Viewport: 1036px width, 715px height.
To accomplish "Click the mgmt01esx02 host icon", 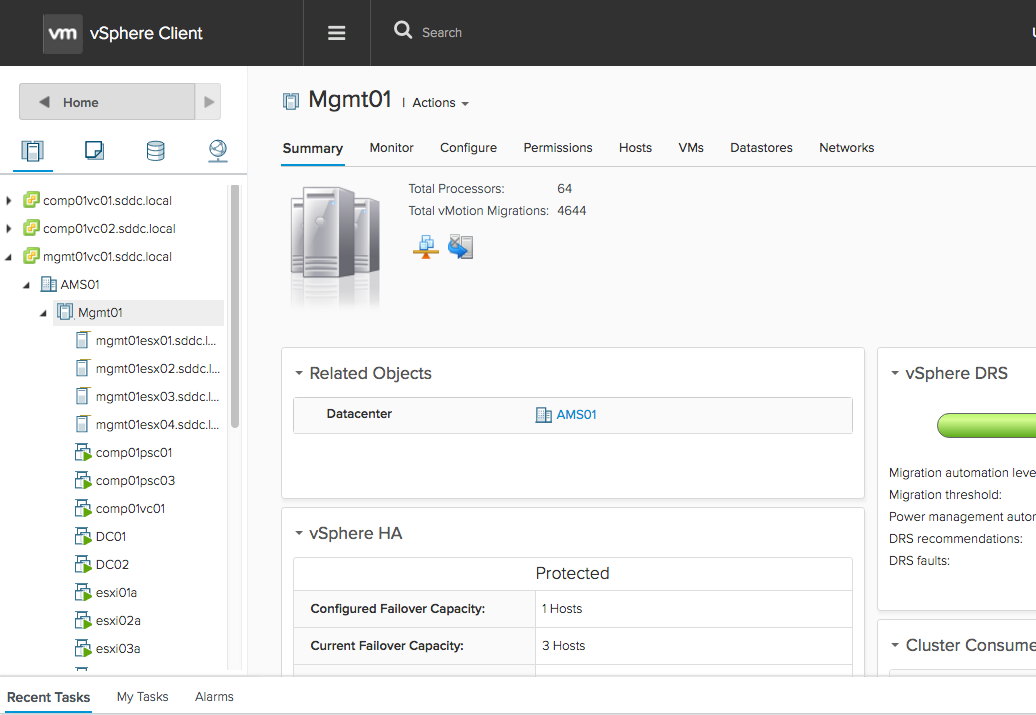I will (x=82, y=368).
